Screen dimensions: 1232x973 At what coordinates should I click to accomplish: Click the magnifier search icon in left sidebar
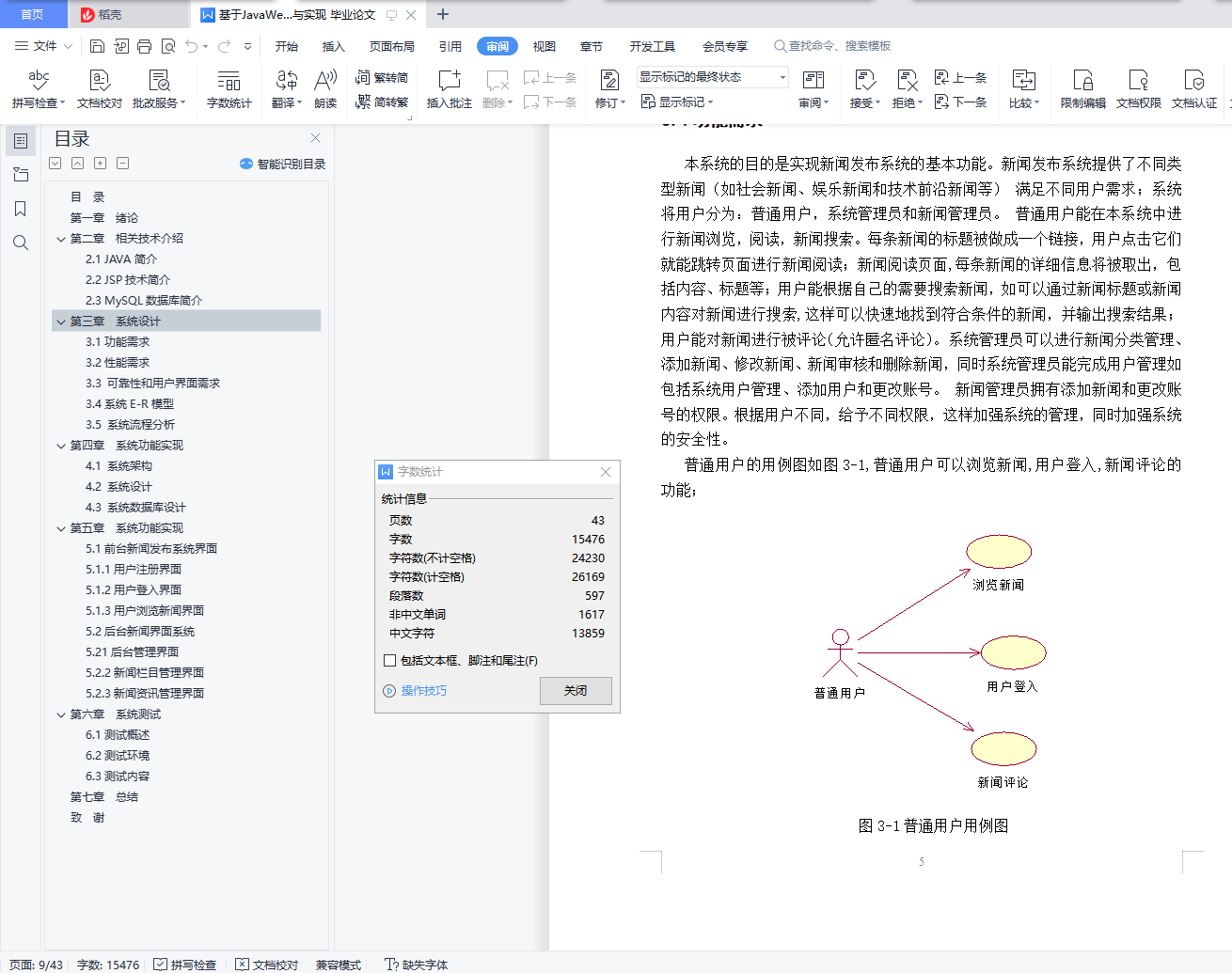[21, 243]
